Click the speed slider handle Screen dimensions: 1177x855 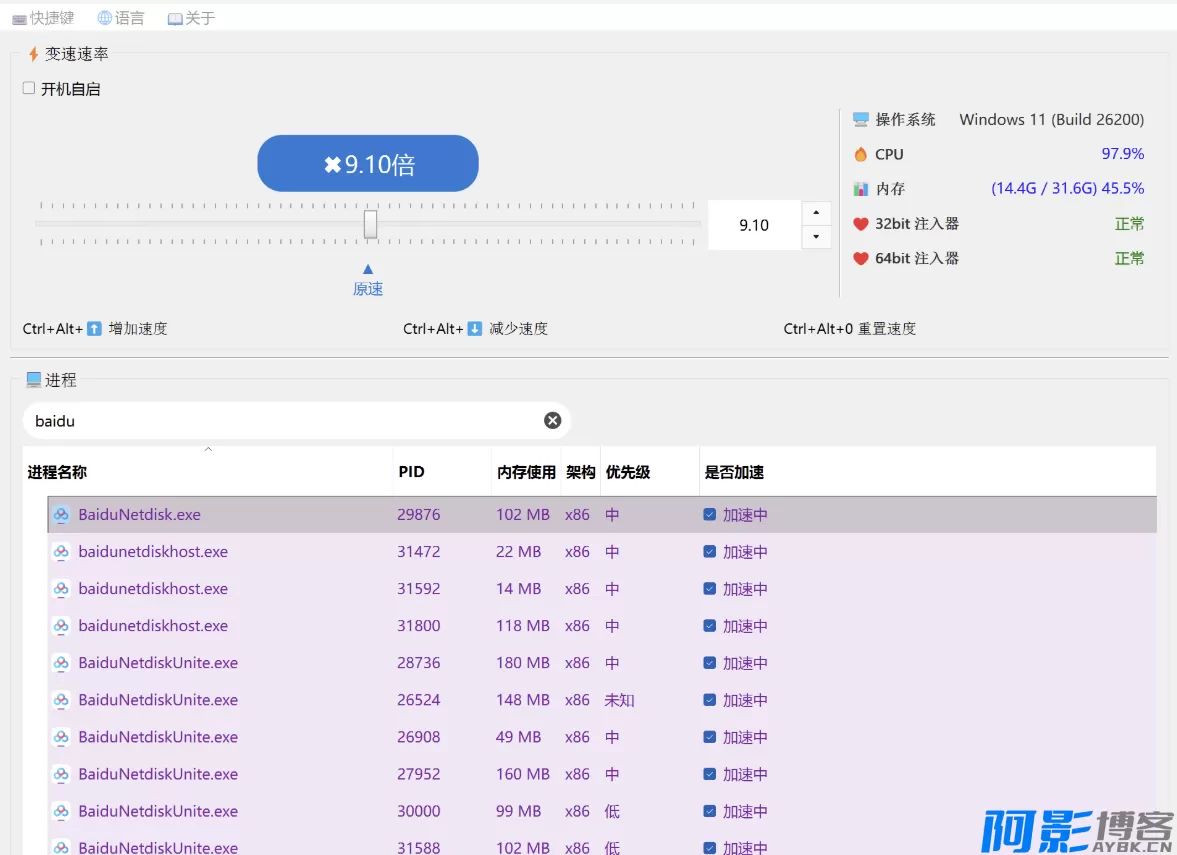(370, 224)
